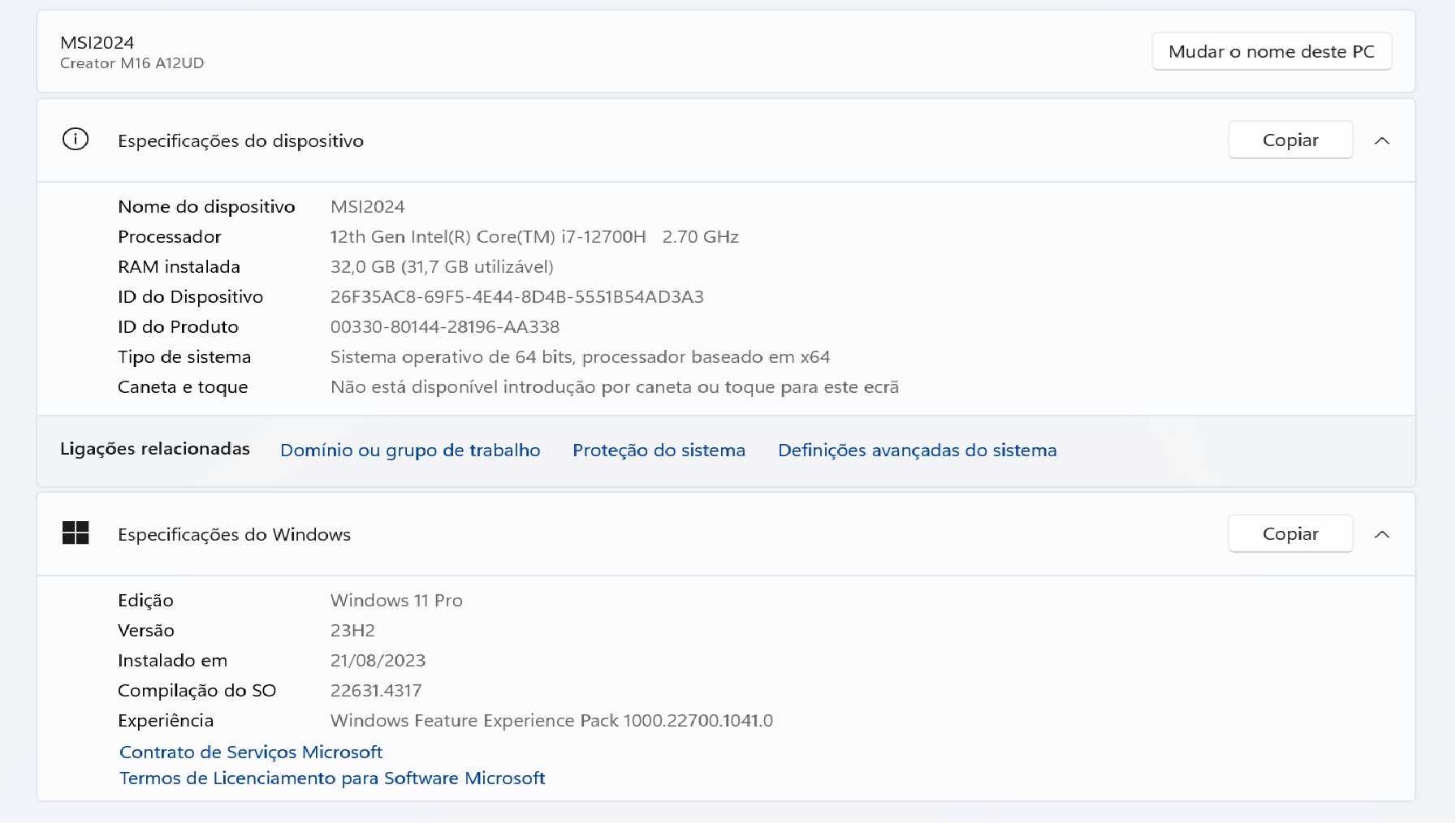
Task: Click device name value MSI2024 in specs
Action: point(367,207)
